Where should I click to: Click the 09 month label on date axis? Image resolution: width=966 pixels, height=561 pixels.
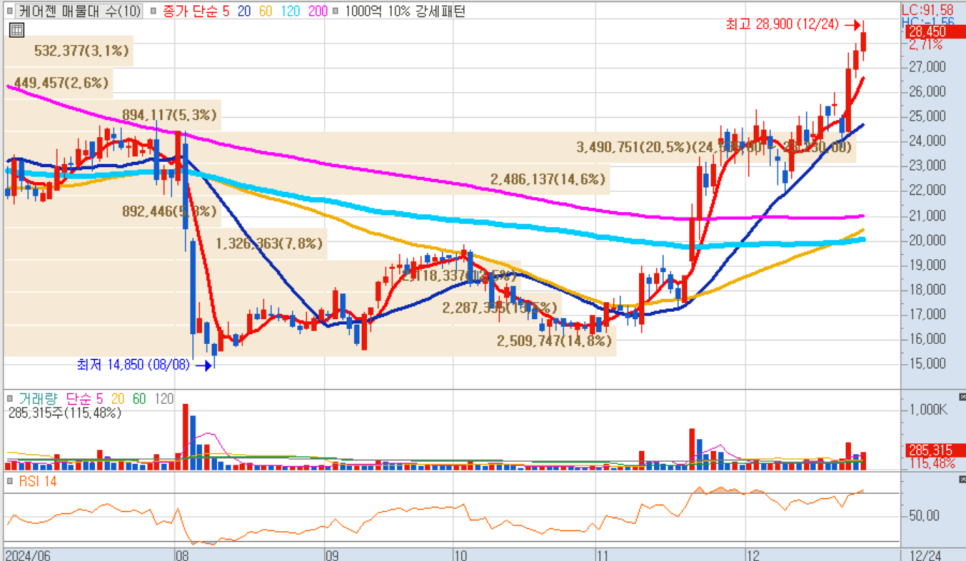point(332,555)
